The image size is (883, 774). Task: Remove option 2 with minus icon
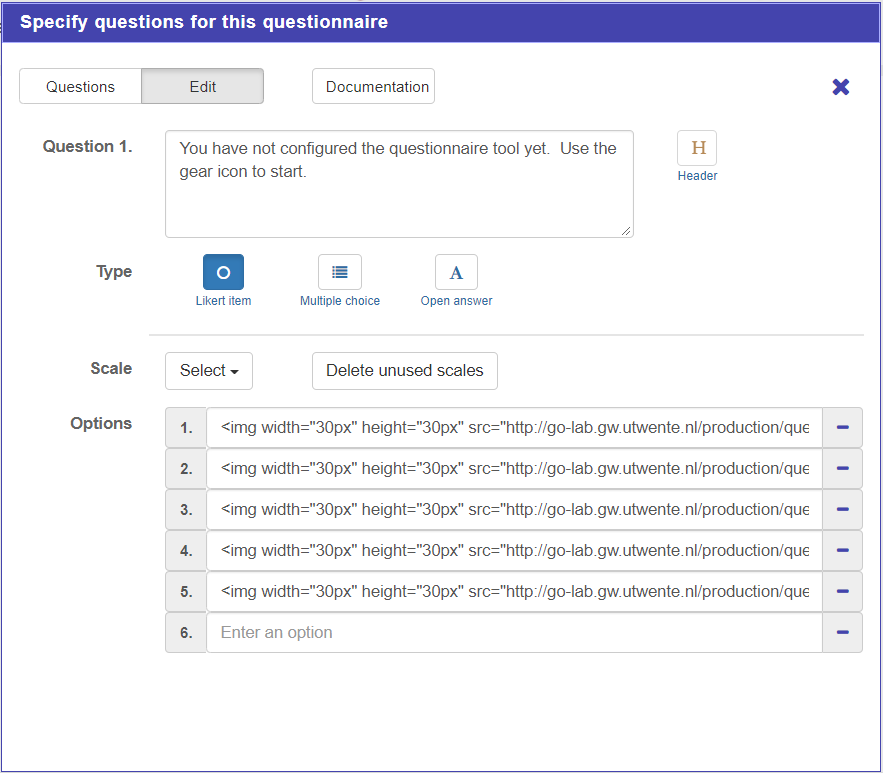click(x=842, y=469)
